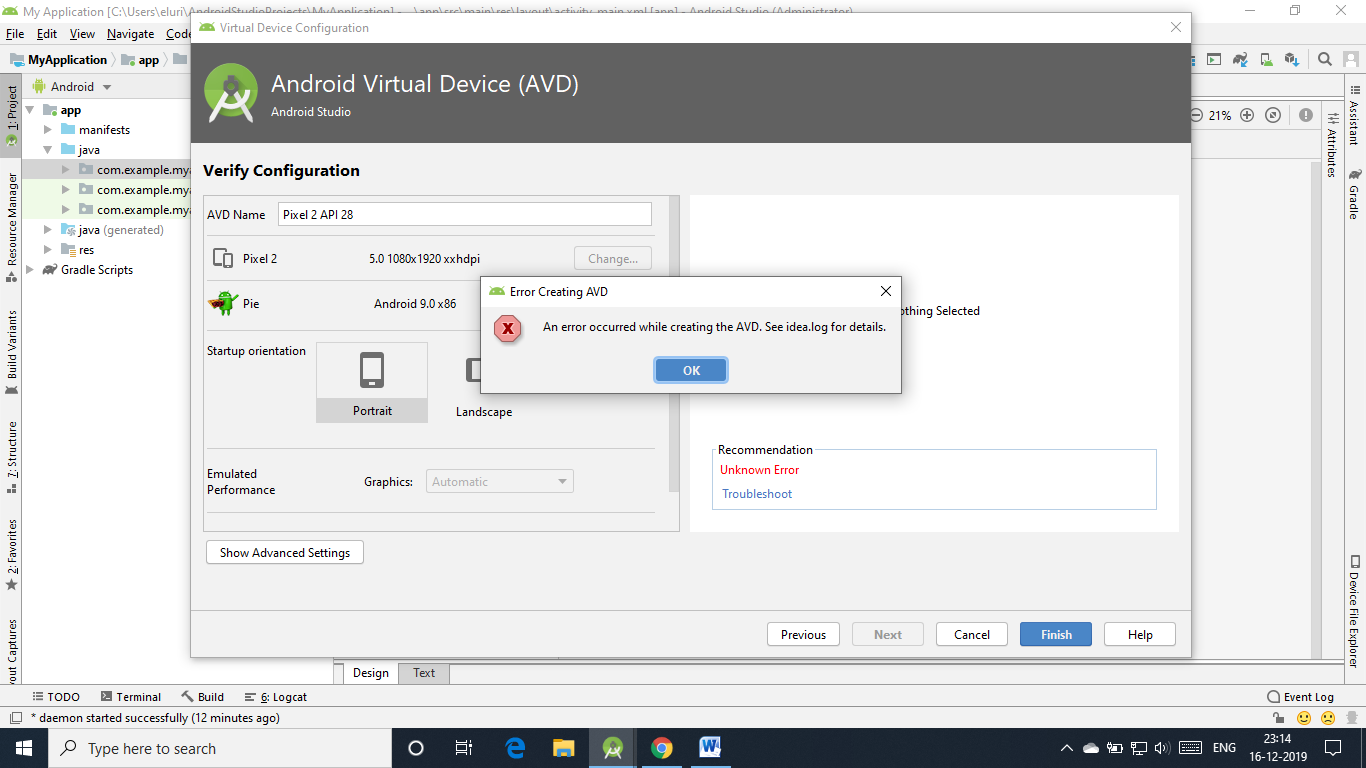
Task: Click the zoom to fit icon
Action: pos(1273,115)
